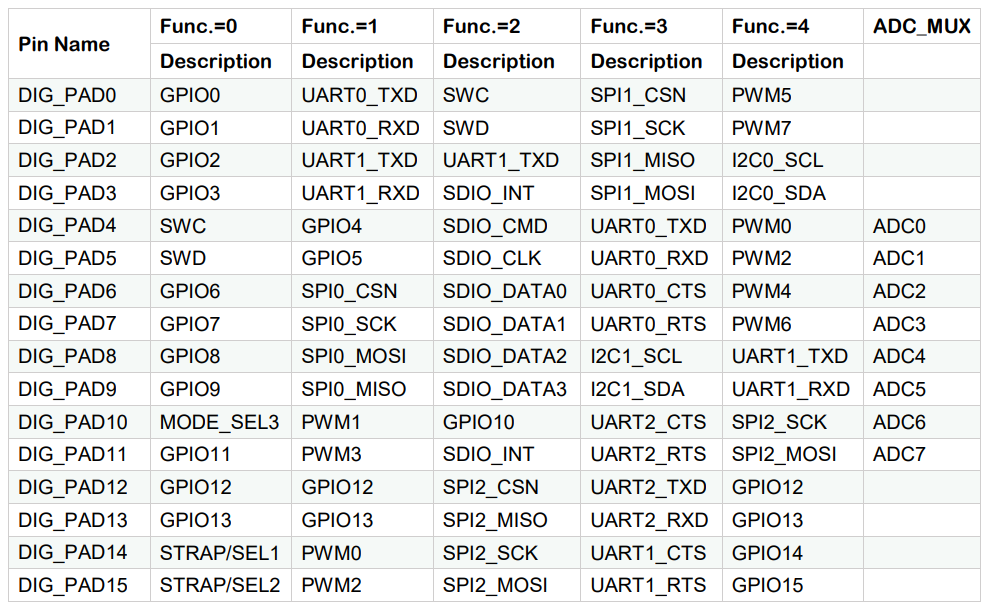Select the MODE_SEL3 cell
Screen dimensions: 989x612
point(221,421)
